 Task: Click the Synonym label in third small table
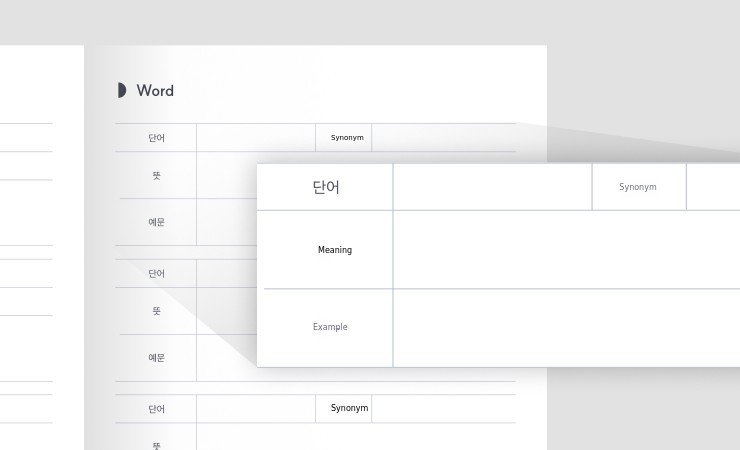pyautogui.click(x=349, y=408)
